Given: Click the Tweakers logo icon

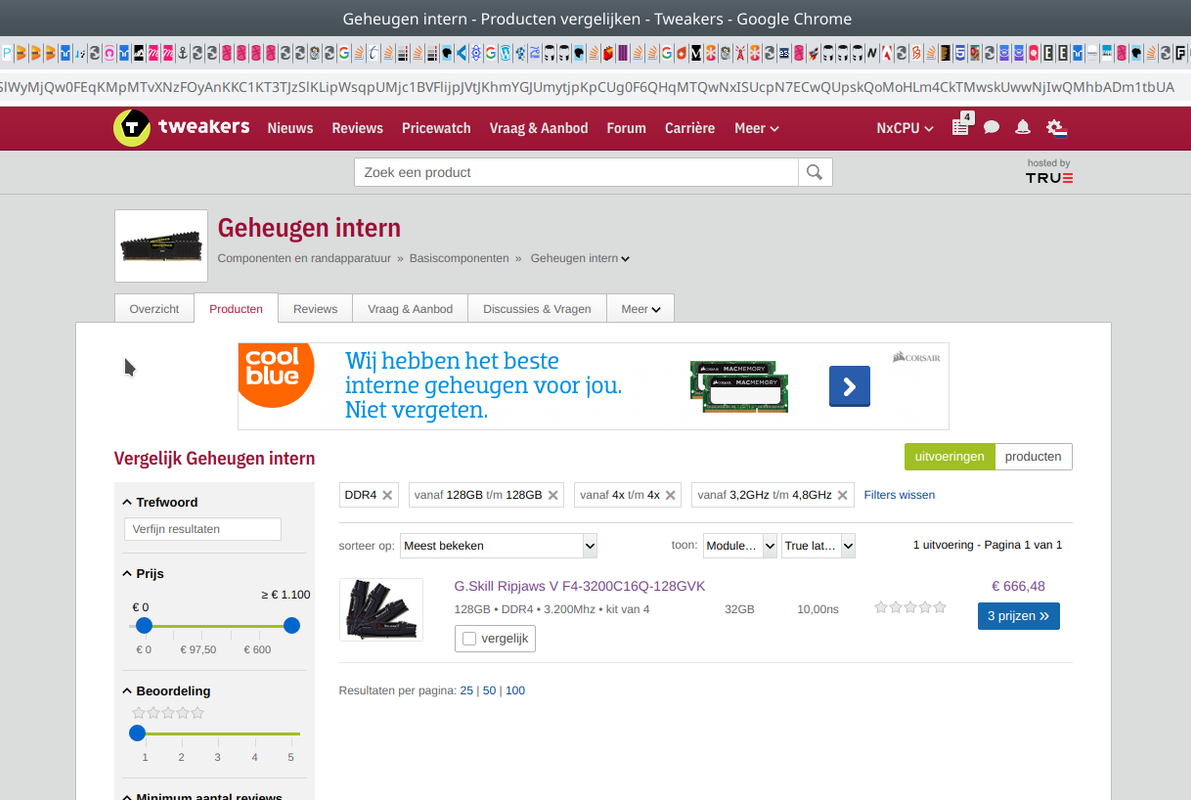Looking at the screenshot, I should point(132,127).
